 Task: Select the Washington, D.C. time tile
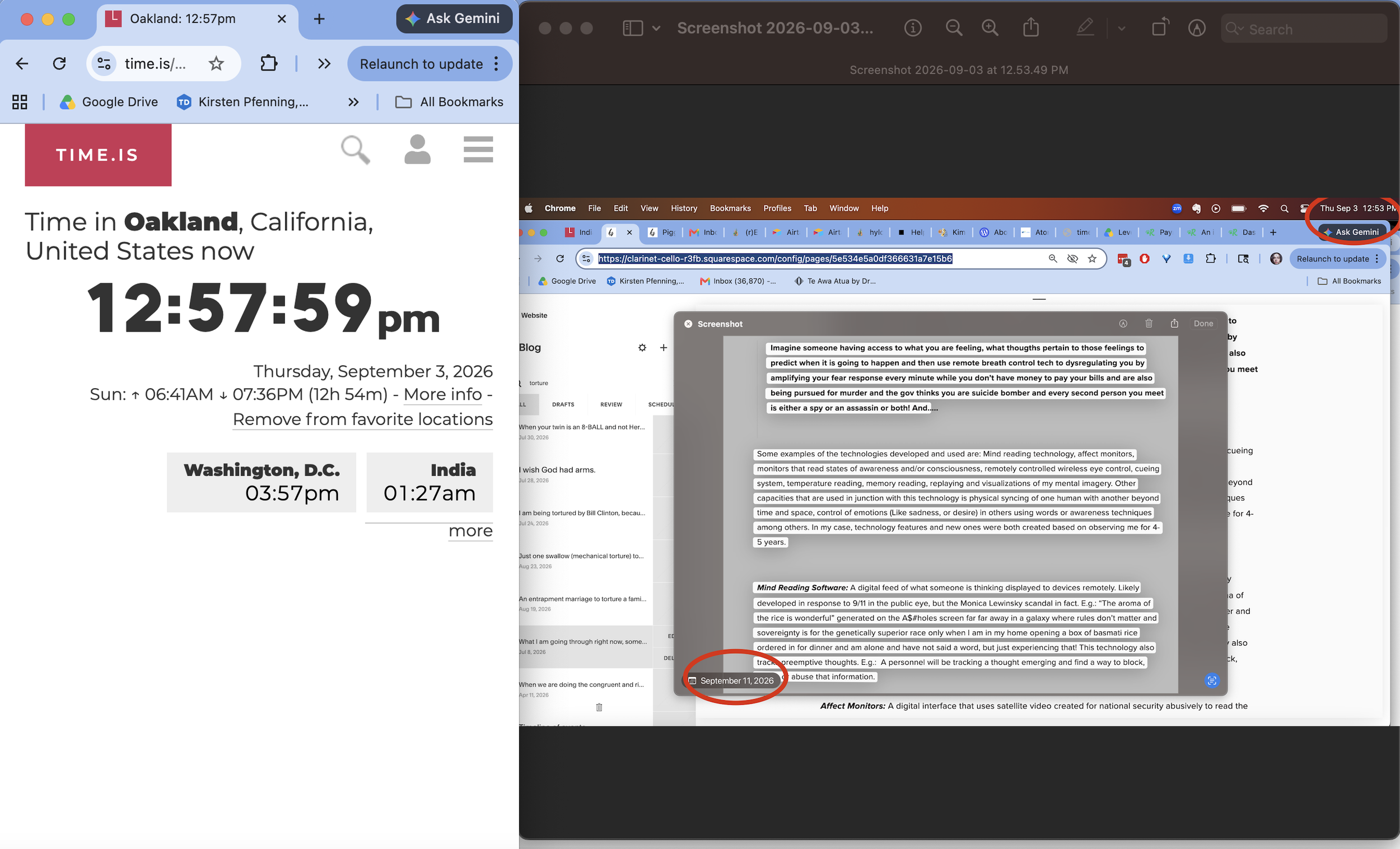click(x=262, y=482)
